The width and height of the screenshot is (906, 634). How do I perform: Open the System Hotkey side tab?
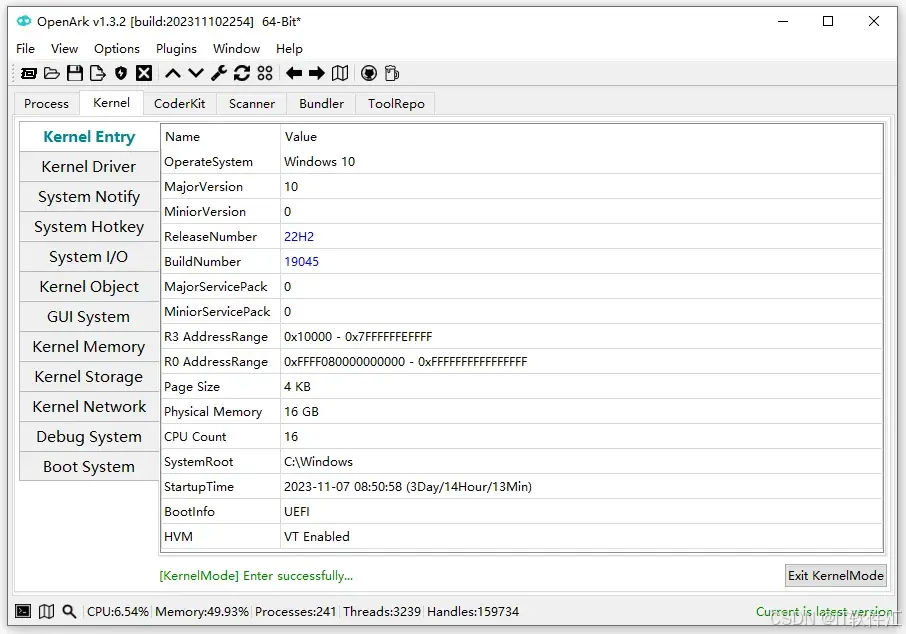(89, 227)
